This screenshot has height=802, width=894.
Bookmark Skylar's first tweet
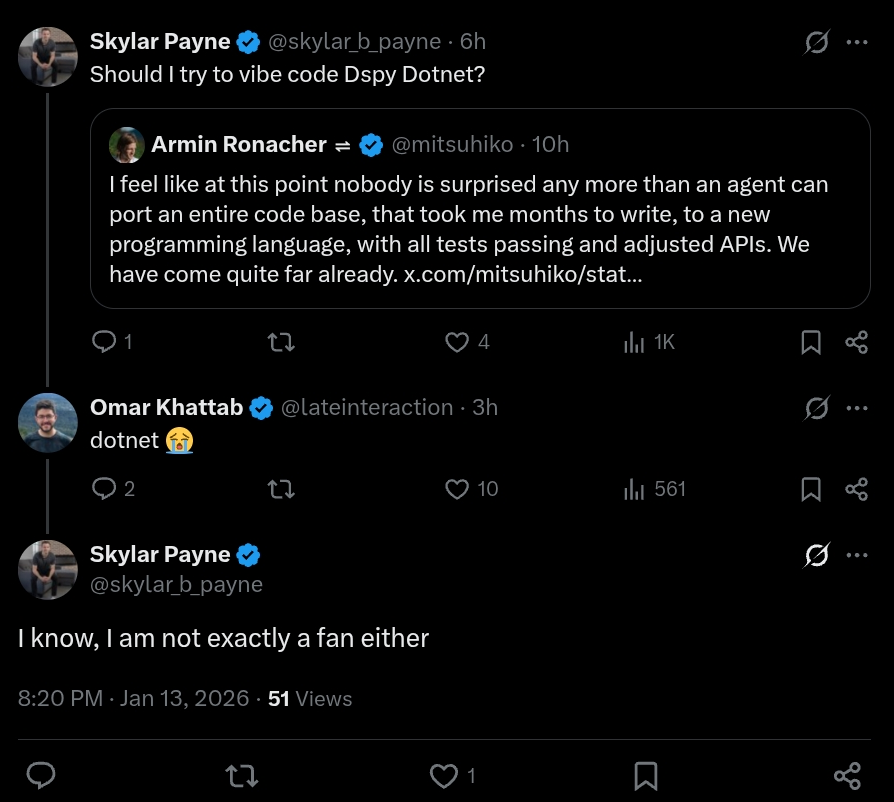(x=811, y=342)
